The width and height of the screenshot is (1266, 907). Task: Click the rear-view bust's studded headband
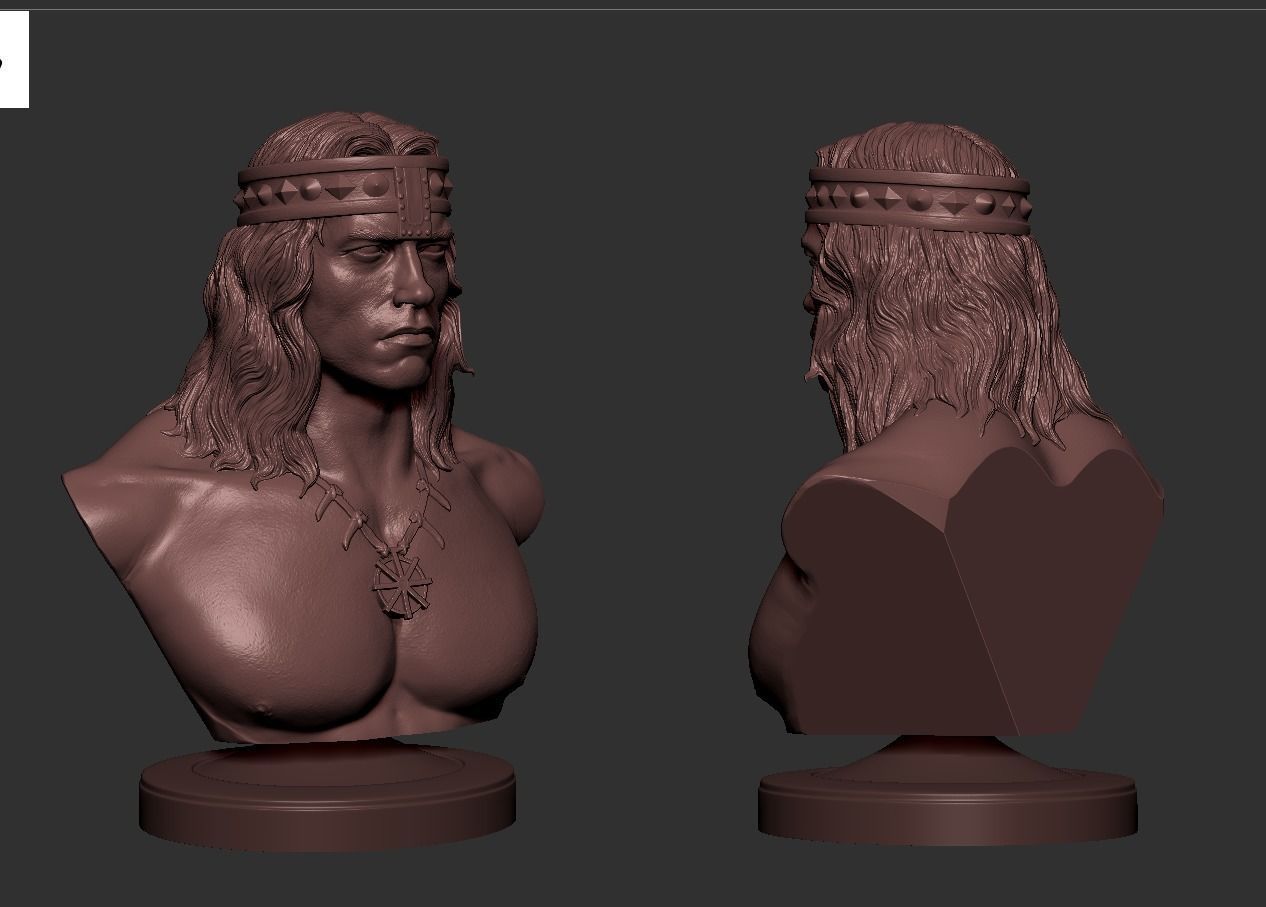(x=919, y=201)
